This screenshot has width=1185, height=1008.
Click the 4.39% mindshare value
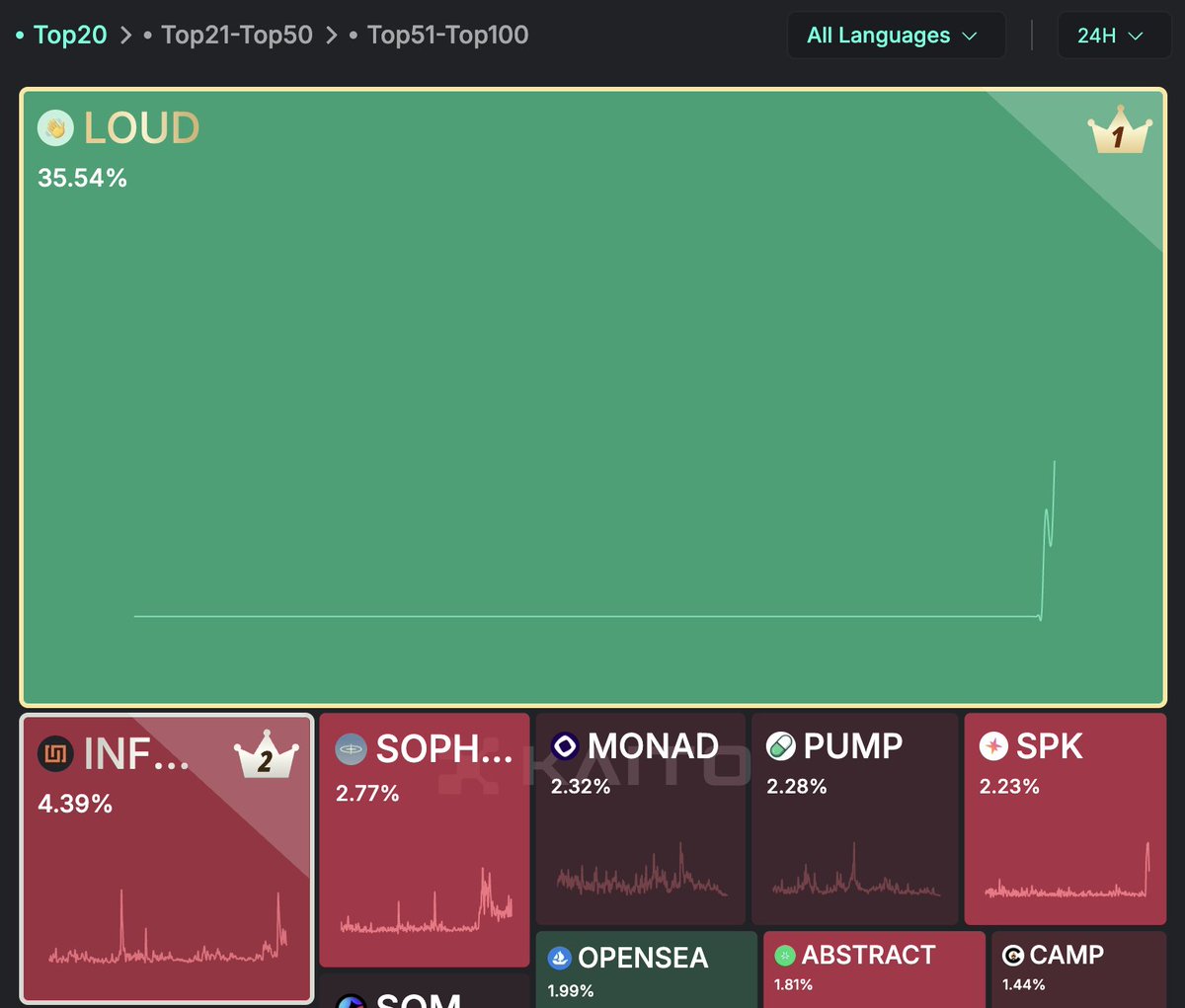coord(75,804)
